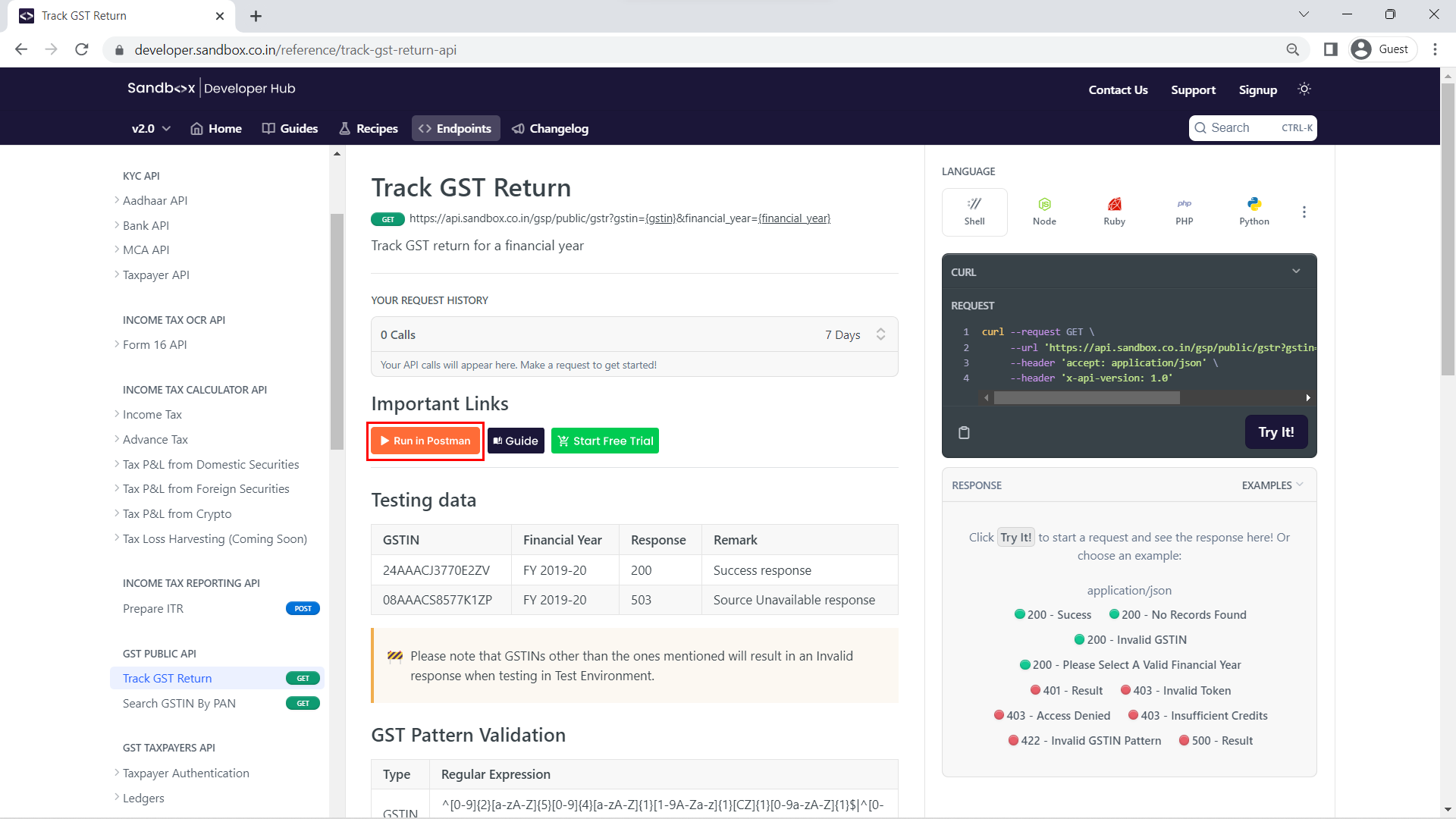The height and width of the screenshot is (819, 1456).
Task: Open the v2.0 version dropdown
Action: click(x=151, y=128)
